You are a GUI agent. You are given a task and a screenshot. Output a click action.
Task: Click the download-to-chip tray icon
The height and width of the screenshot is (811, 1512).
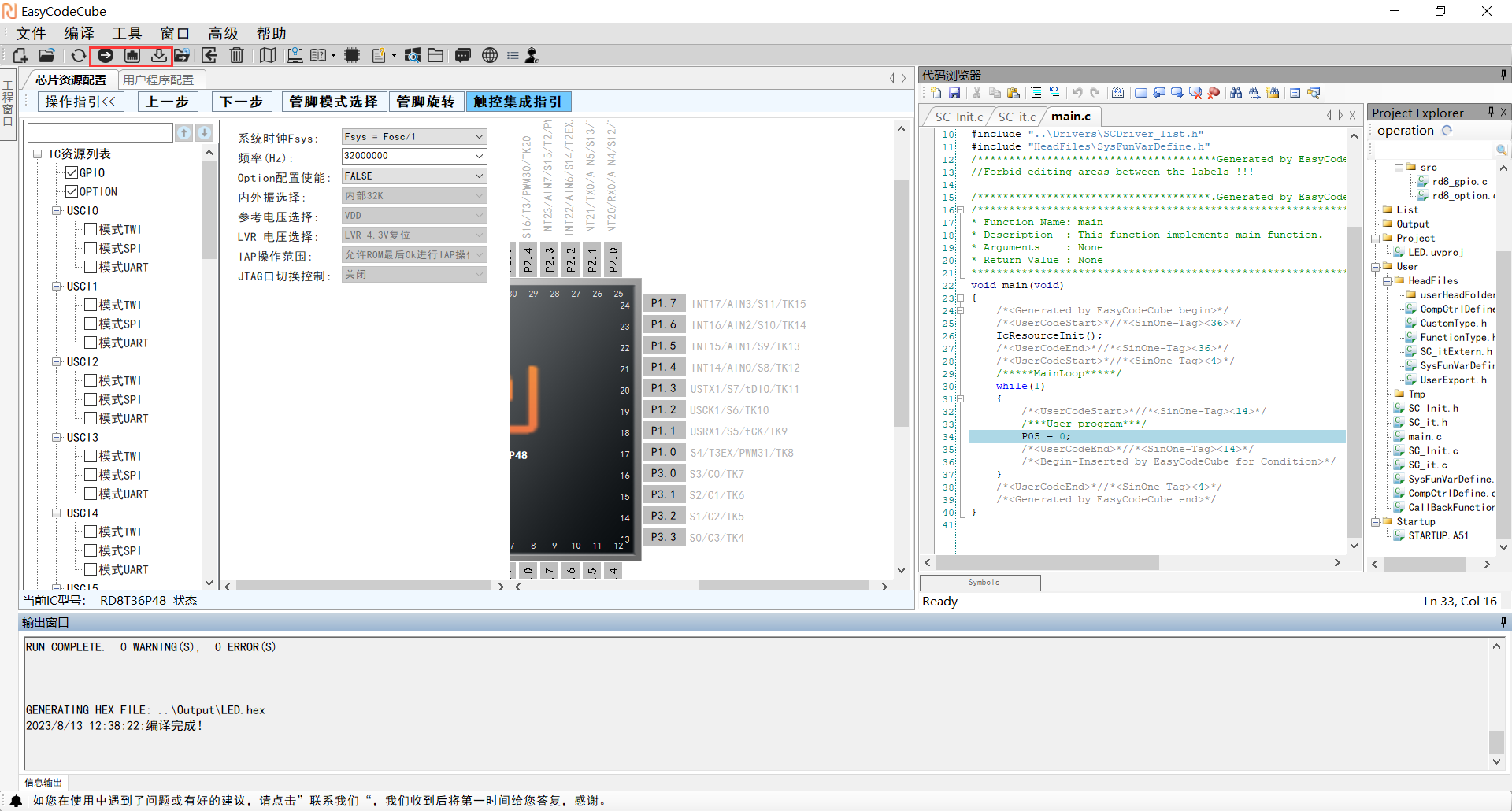[159, 55]
